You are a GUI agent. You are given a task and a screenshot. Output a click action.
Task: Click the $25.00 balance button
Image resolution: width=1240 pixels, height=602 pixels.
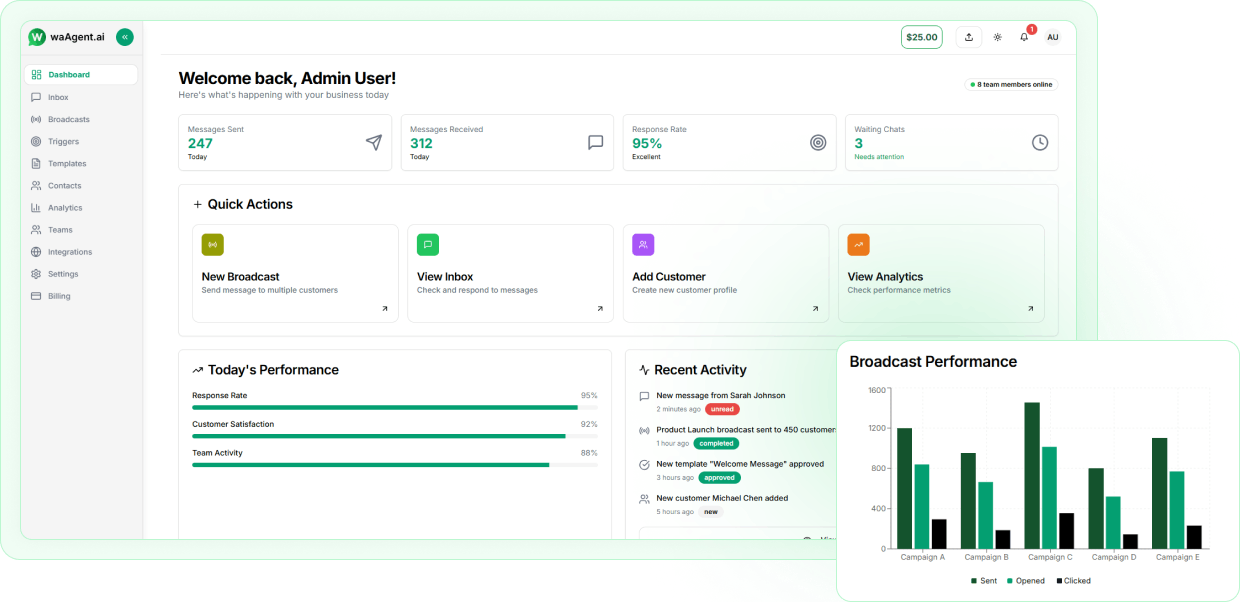point(921,37)
